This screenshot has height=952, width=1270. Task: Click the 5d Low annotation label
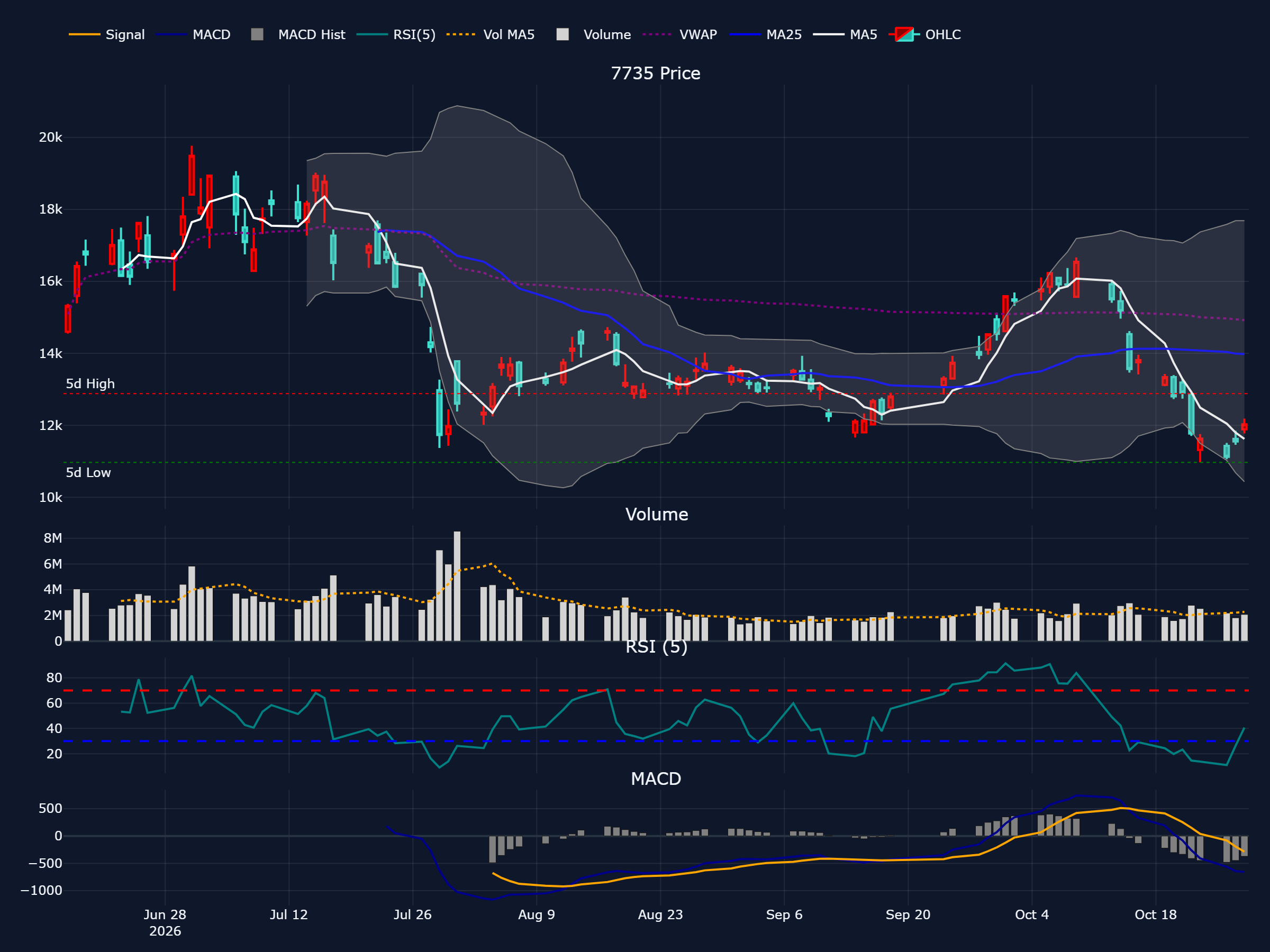[88, 472]
